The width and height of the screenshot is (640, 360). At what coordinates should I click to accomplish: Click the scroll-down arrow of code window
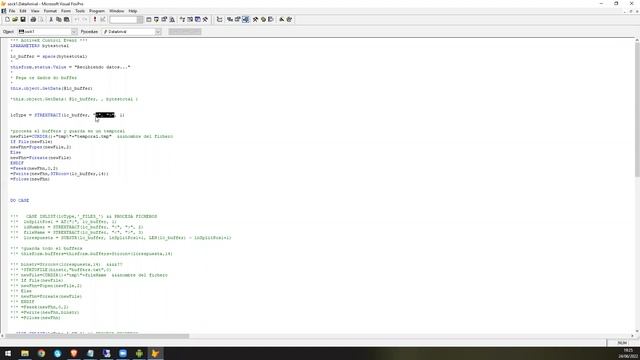[x=637, y=331]
